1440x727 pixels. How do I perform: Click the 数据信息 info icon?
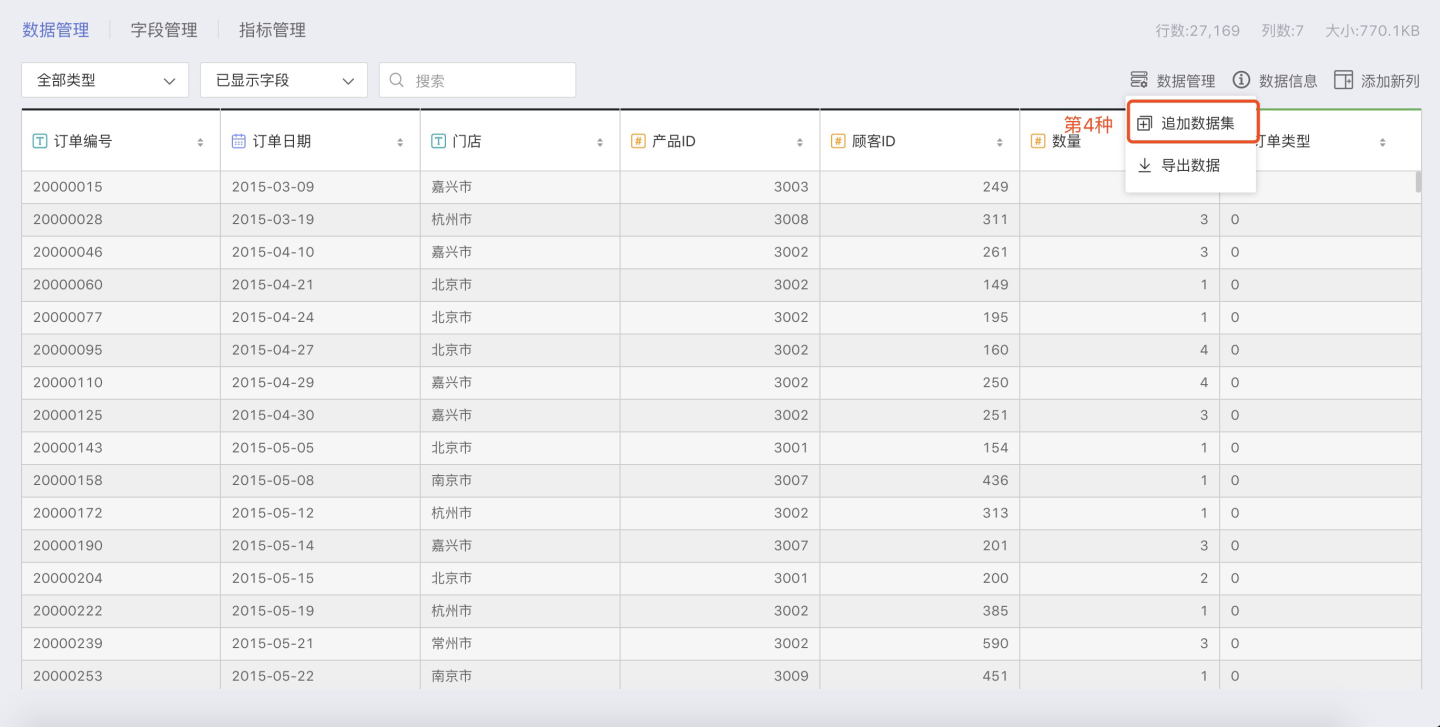1241,80
